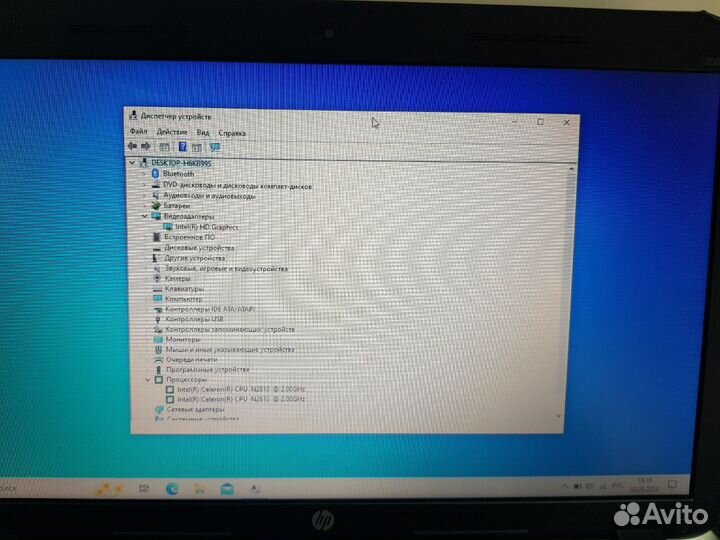The width and height of the screenshot is (720, 540).
Task: Click the Back arrow toolbar icon
Action: pyautogui.click(x=132, y=146)
